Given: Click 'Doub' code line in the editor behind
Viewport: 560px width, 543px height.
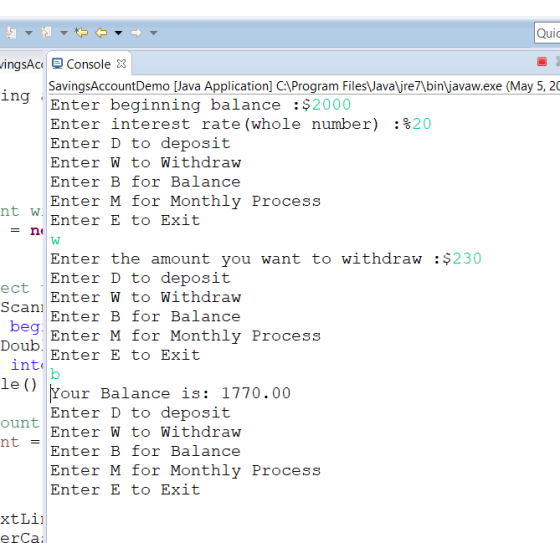Looking at the screenshot, I should click(21, 346).
